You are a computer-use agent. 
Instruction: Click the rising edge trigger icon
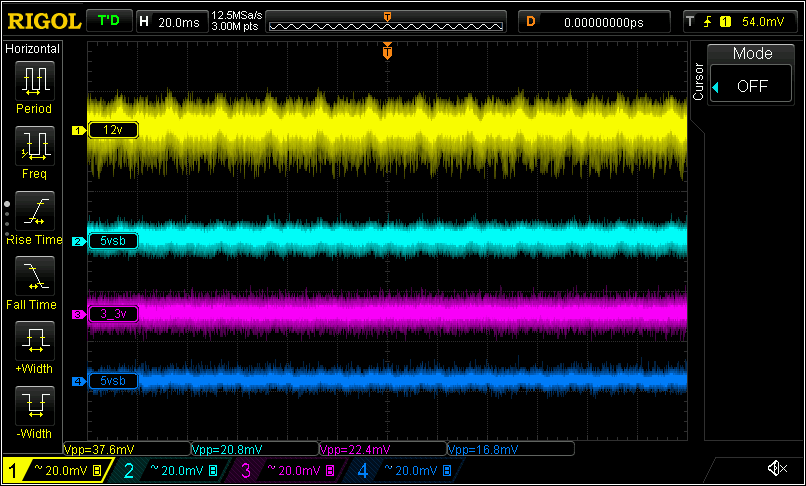click(x=708, y=22)
